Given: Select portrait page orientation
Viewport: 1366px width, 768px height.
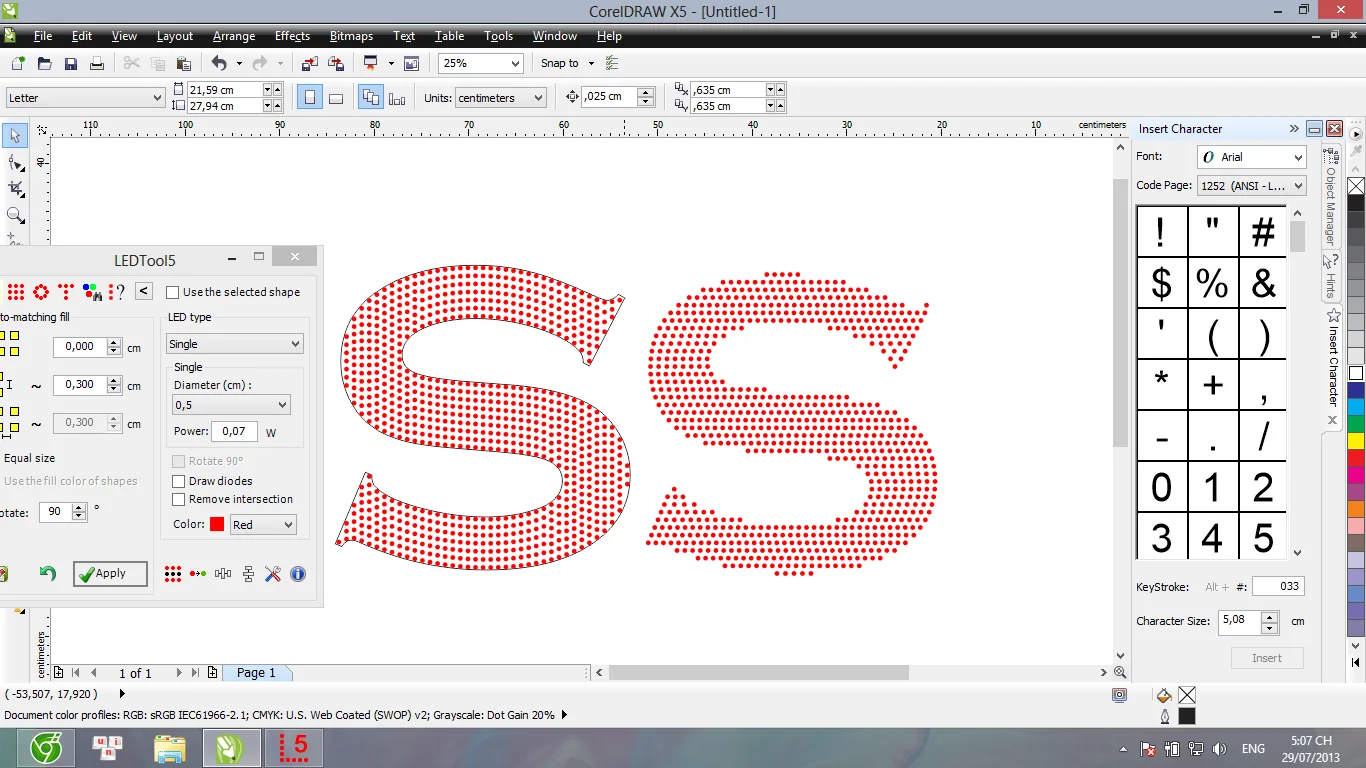Looking at the screenshot, I should (x=310, y=97).
